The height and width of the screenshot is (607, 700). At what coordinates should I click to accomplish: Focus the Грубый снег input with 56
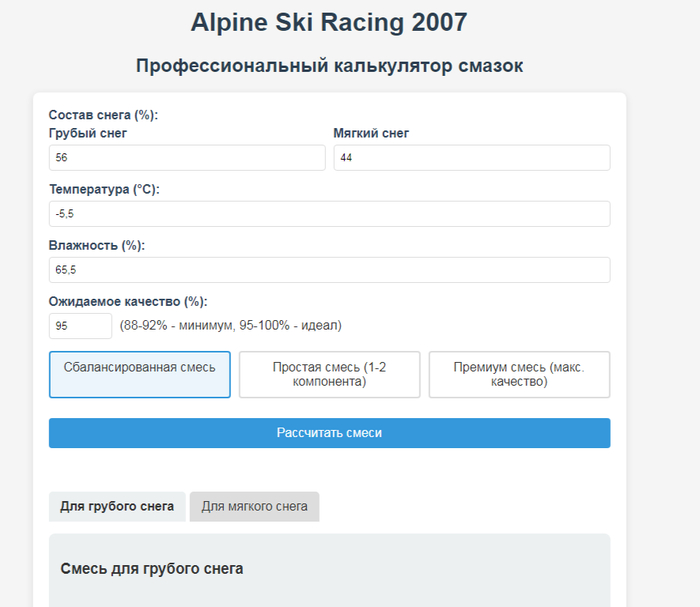187,158
